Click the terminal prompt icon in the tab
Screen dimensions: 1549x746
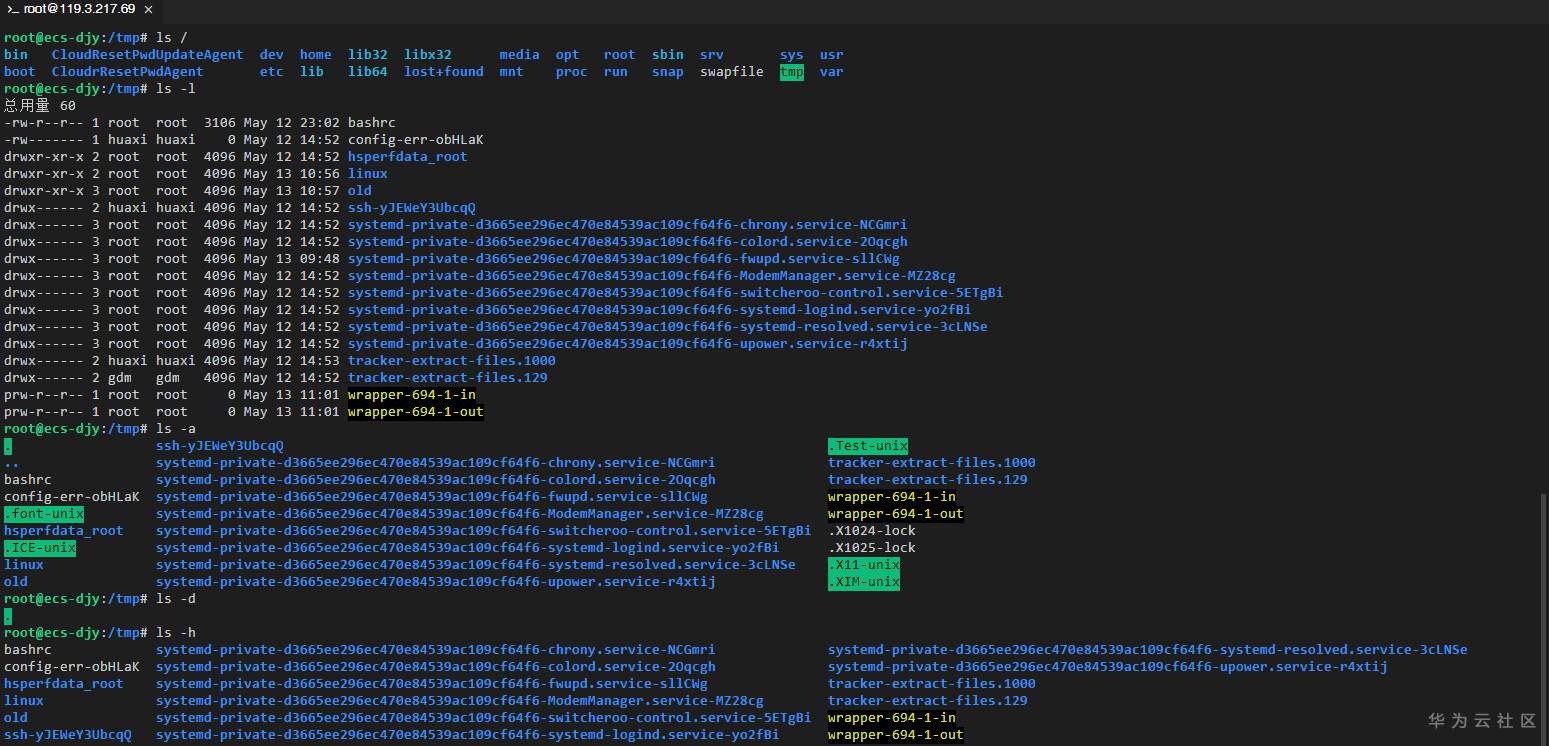click(13, 9)
